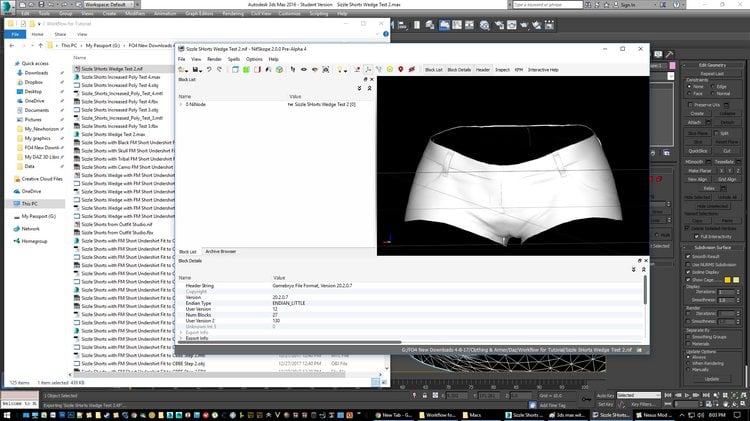Click the save floppy icon in NifSkope
The image size is (750, 421).
tap(195, 70)
